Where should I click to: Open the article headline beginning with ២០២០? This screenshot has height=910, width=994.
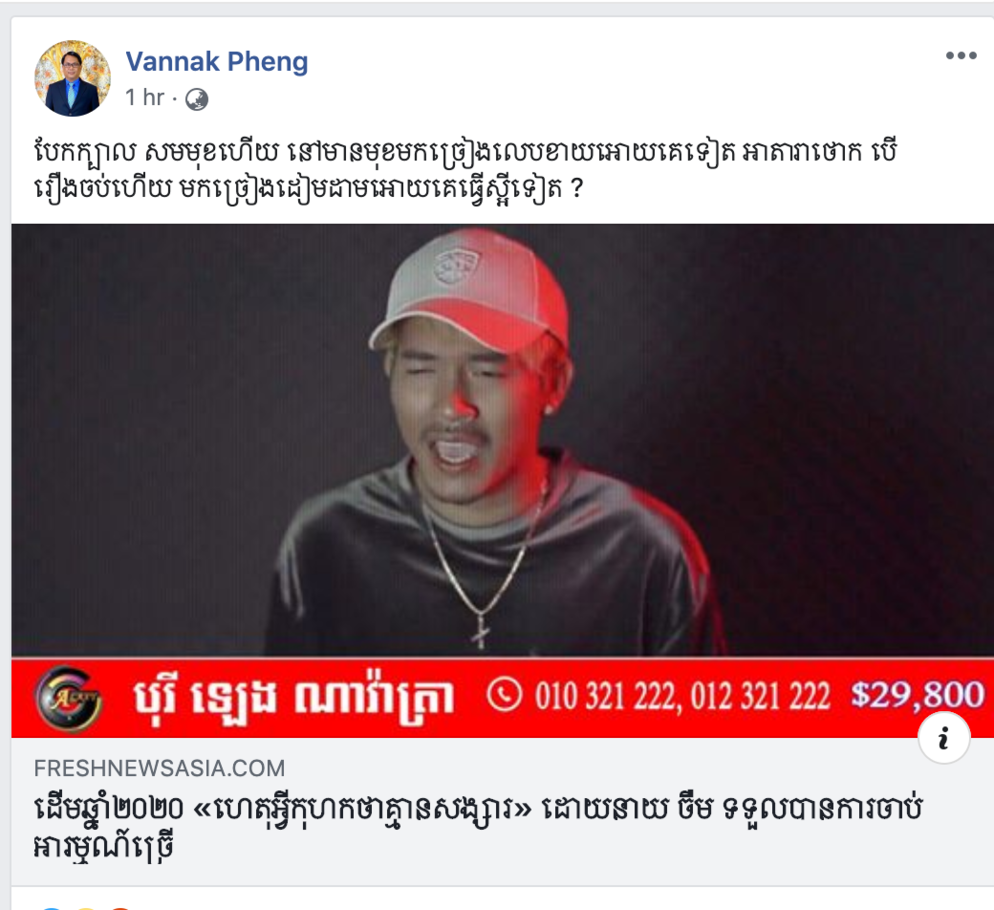point(478,827)
